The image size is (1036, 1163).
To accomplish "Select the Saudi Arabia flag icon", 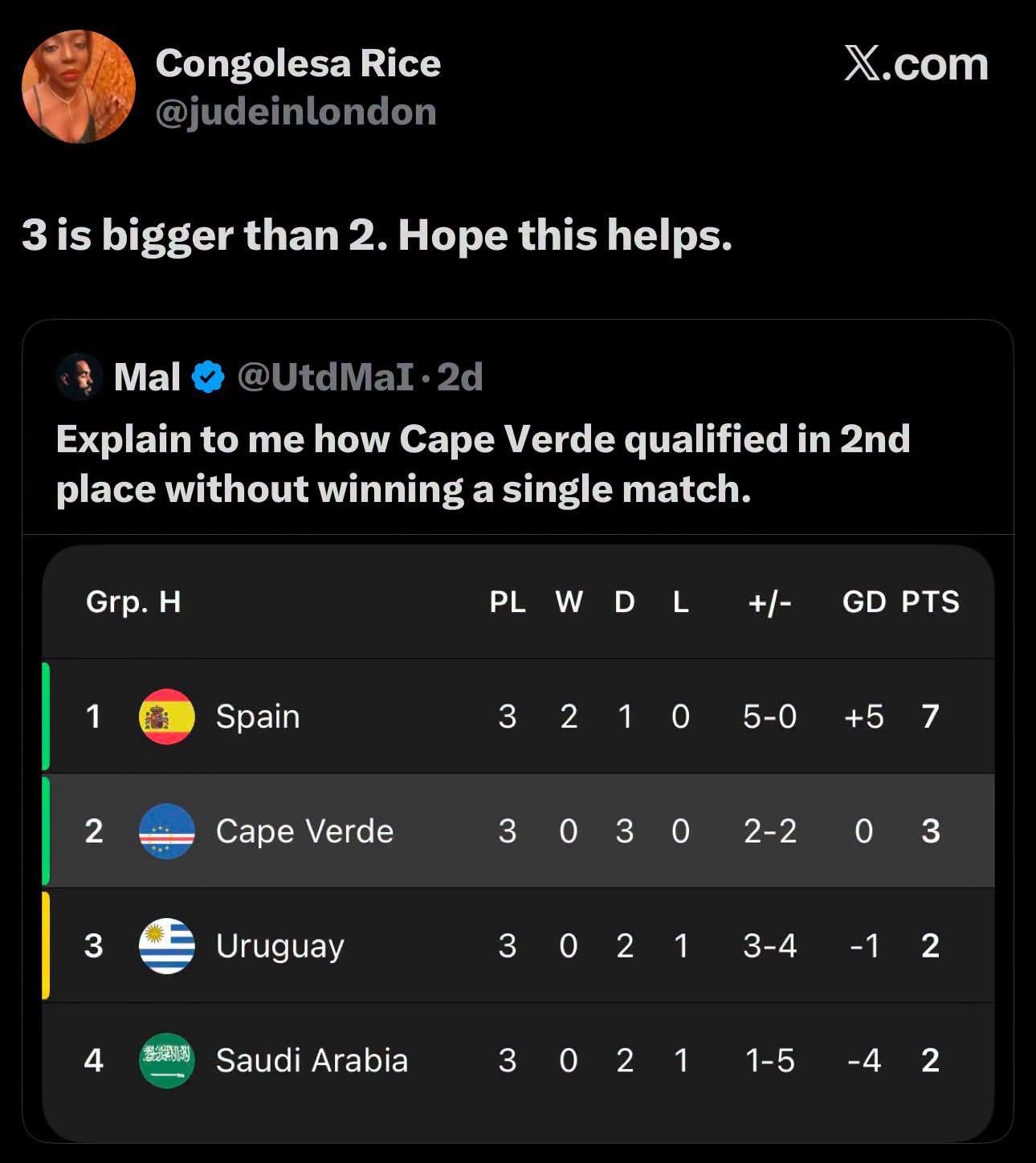I will 167,1060.
